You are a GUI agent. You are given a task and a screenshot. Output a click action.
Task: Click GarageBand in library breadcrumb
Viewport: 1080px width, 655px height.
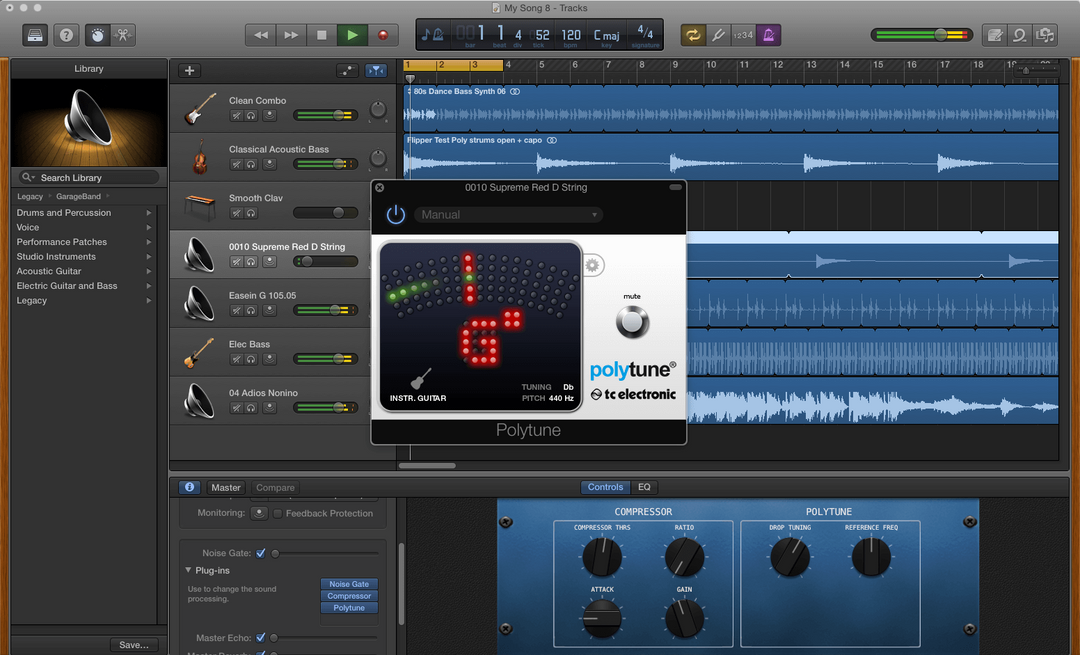pos(79,196)
